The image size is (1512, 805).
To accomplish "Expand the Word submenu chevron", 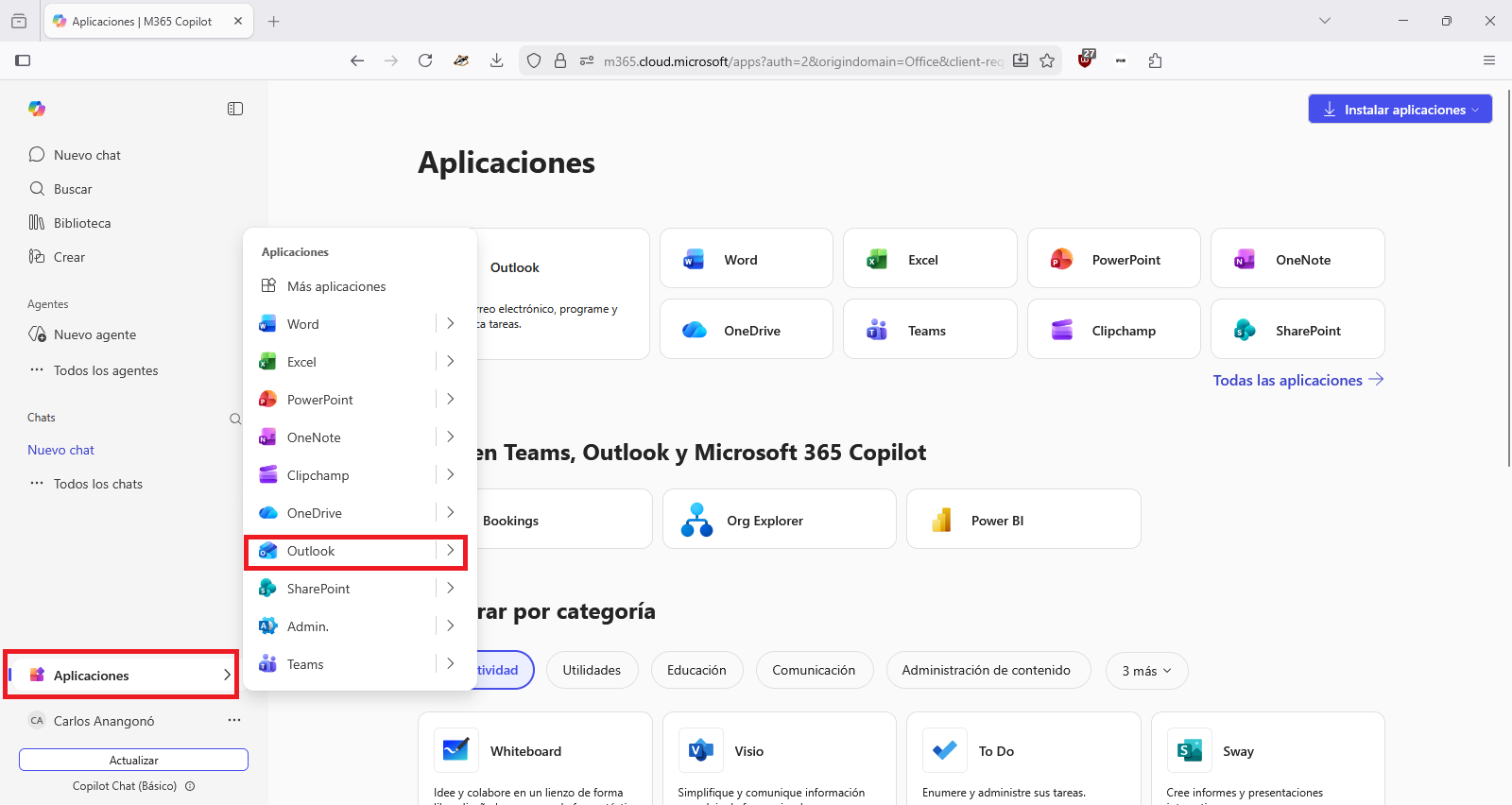I will tap(451, 323).
